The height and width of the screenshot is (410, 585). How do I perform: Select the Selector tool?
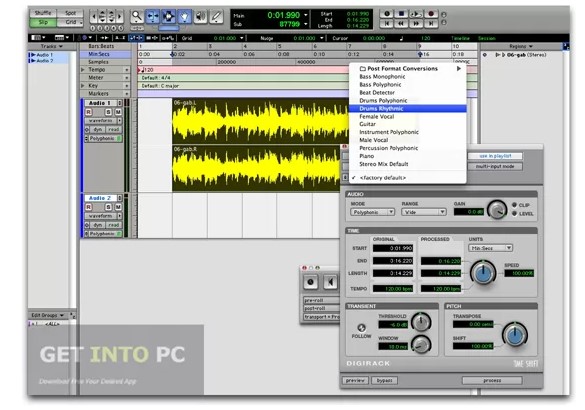click(169, 16)
